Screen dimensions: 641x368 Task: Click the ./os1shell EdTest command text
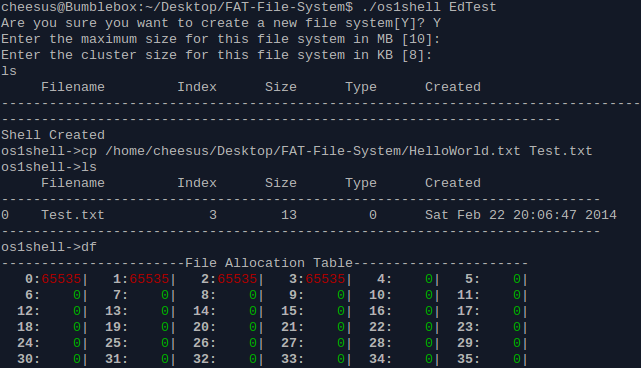[x=429, y=7]
